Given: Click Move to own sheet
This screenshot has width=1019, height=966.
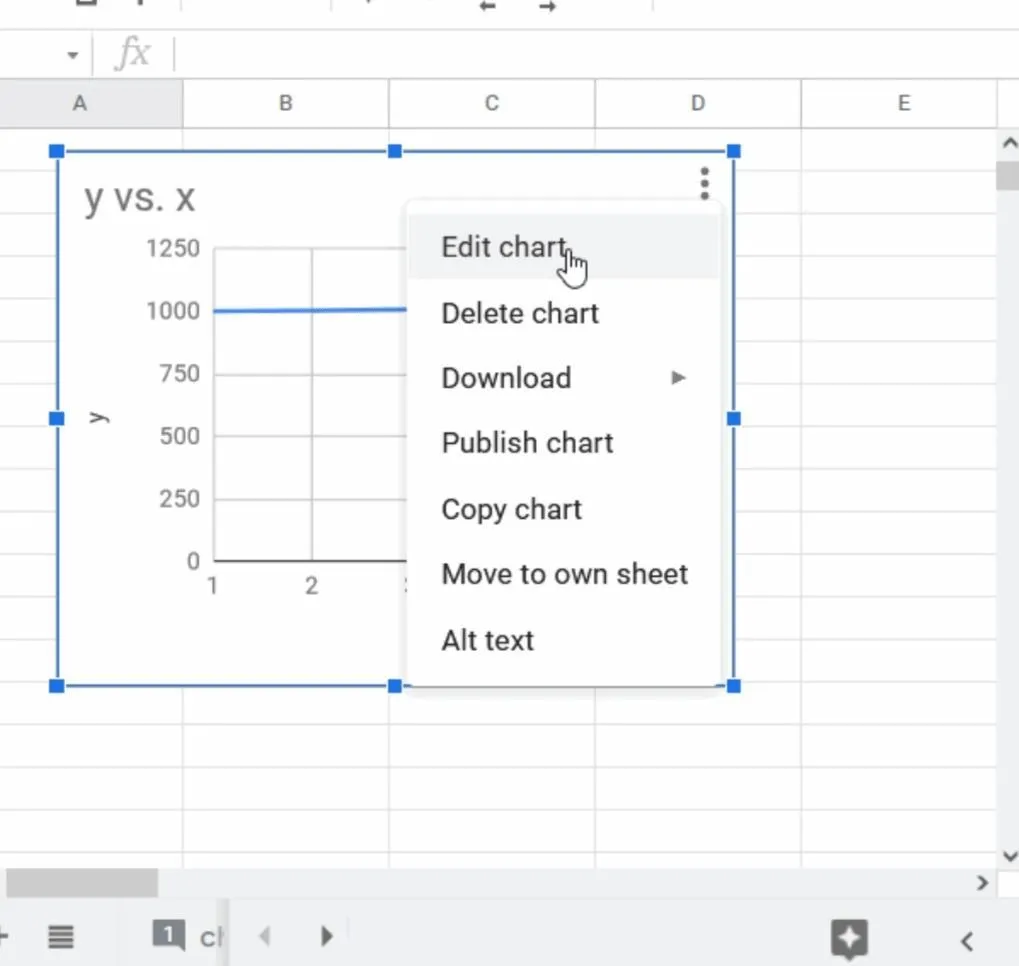Looking at the screenshot, I should (563, 574).
